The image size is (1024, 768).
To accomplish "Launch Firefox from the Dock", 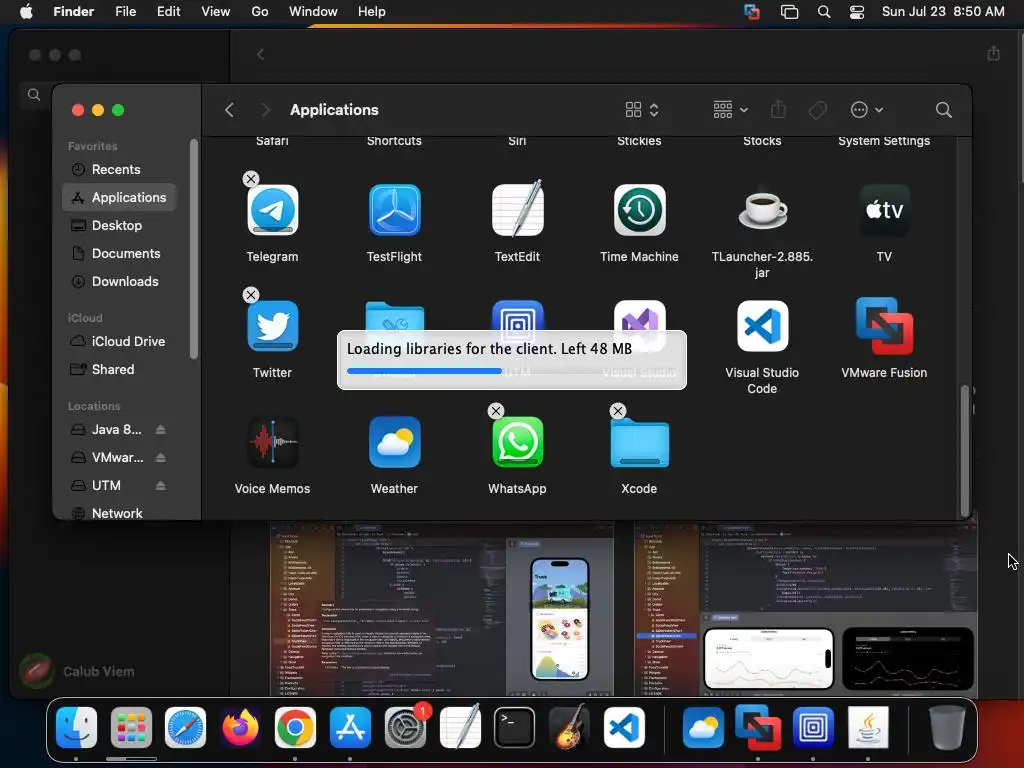I will point(240,728).
